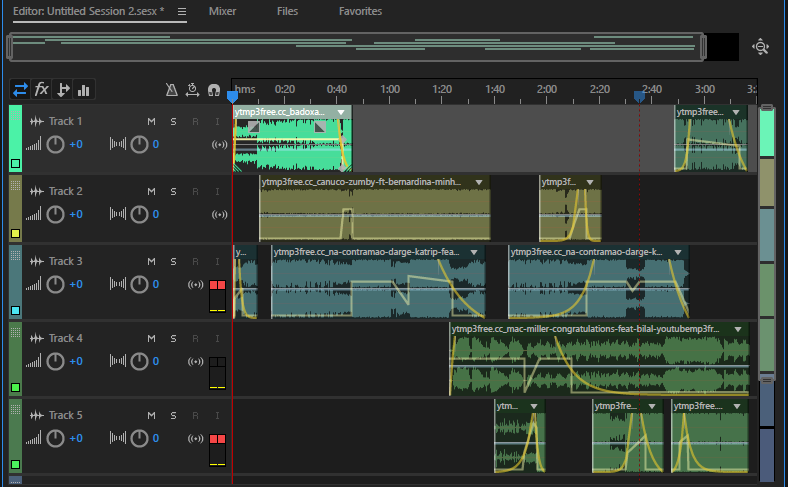This screenshot has height=487, width=788.
Task: Click the Track 2 yellow color swatch
Action: 15,233
